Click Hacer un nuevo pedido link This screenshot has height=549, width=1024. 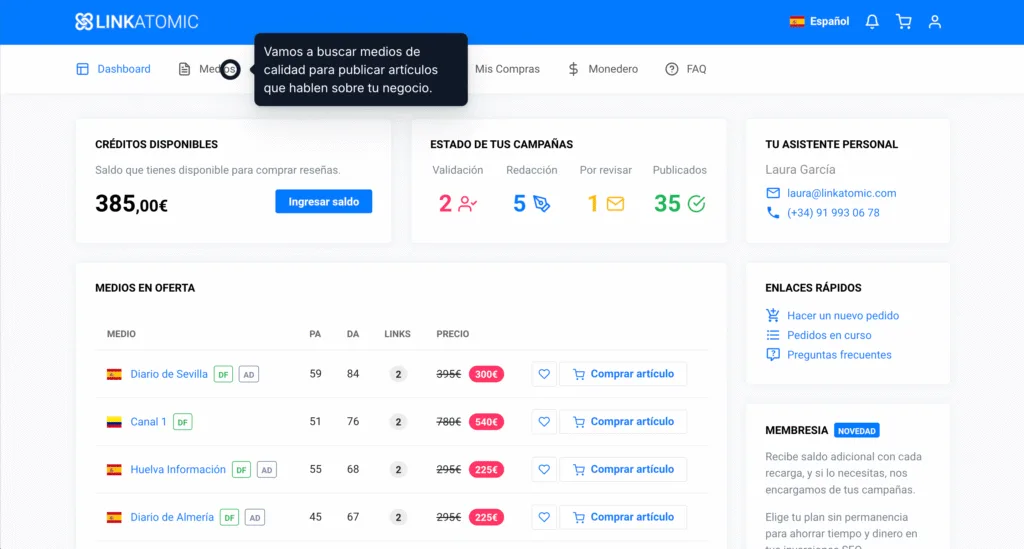pyautogui.click(x=842, y=315)
